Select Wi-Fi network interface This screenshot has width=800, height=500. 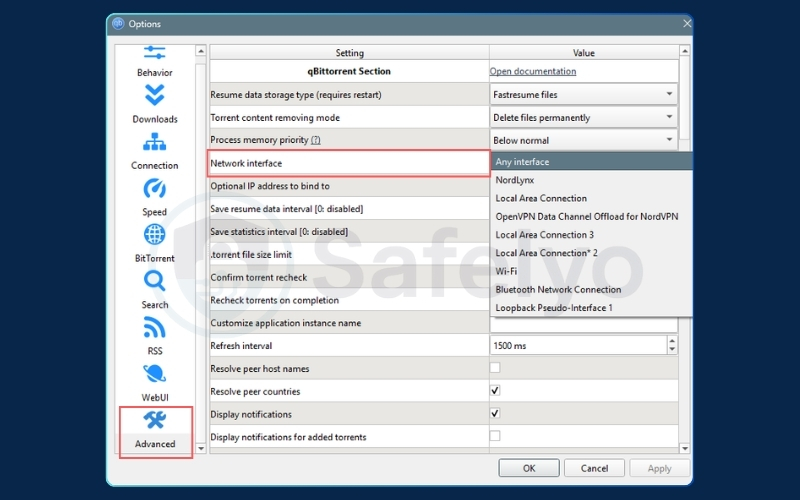pos(591,271)
